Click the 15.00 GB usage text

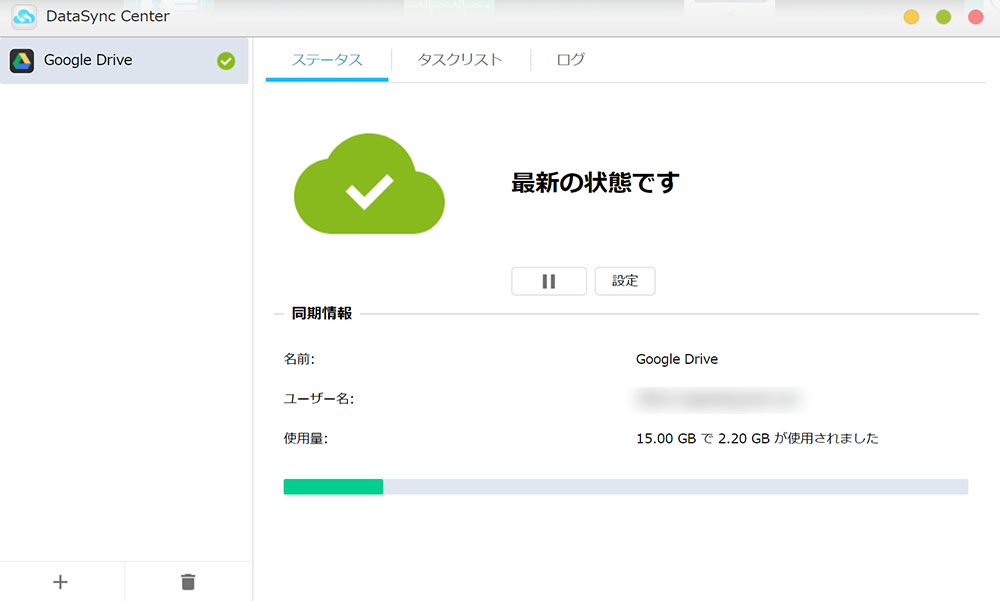(757, 438)
